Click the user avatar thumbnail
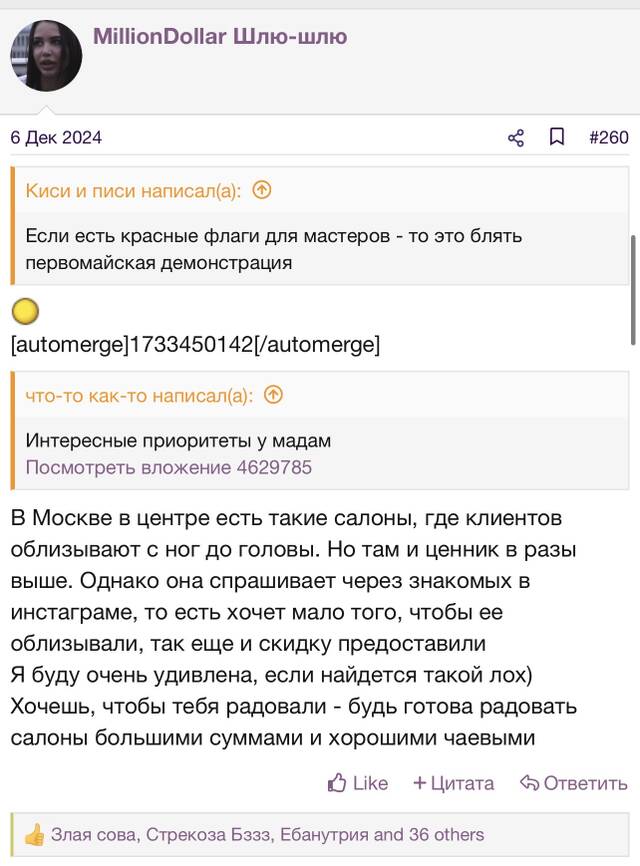Viewport: 640px width, 866px height. click(46, 56)
